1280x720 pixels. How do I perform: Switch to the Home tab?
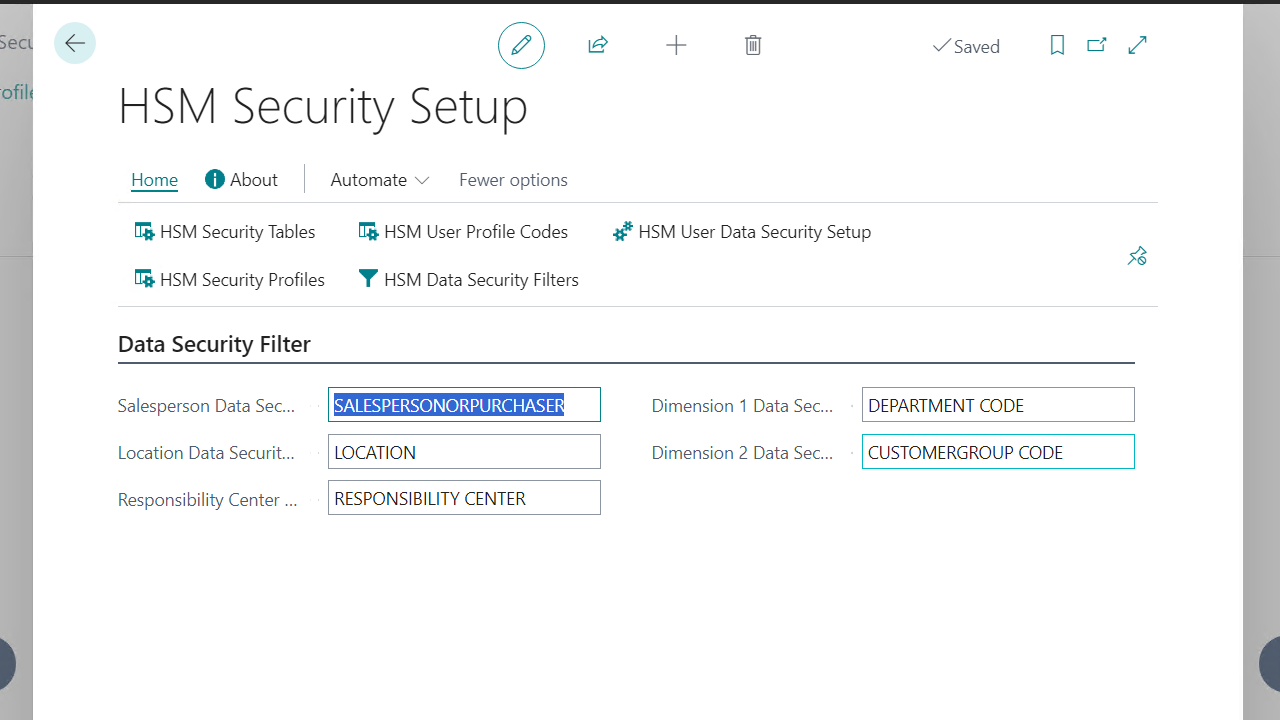coord(154,180)
